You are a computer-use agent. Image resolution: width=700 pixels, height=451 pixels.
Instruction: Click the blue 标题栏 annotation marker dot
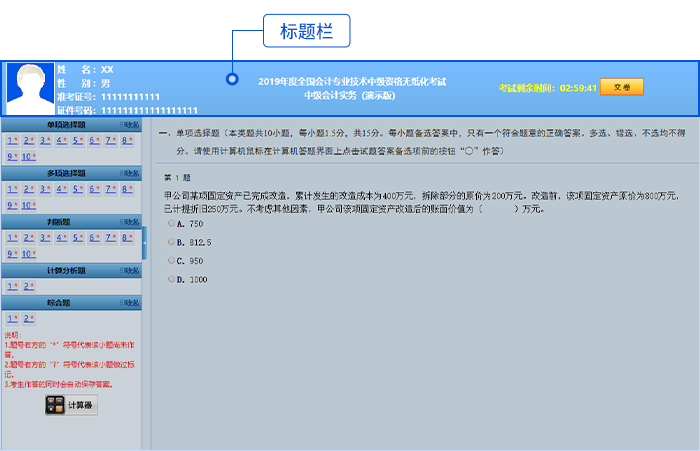[232, 79]
